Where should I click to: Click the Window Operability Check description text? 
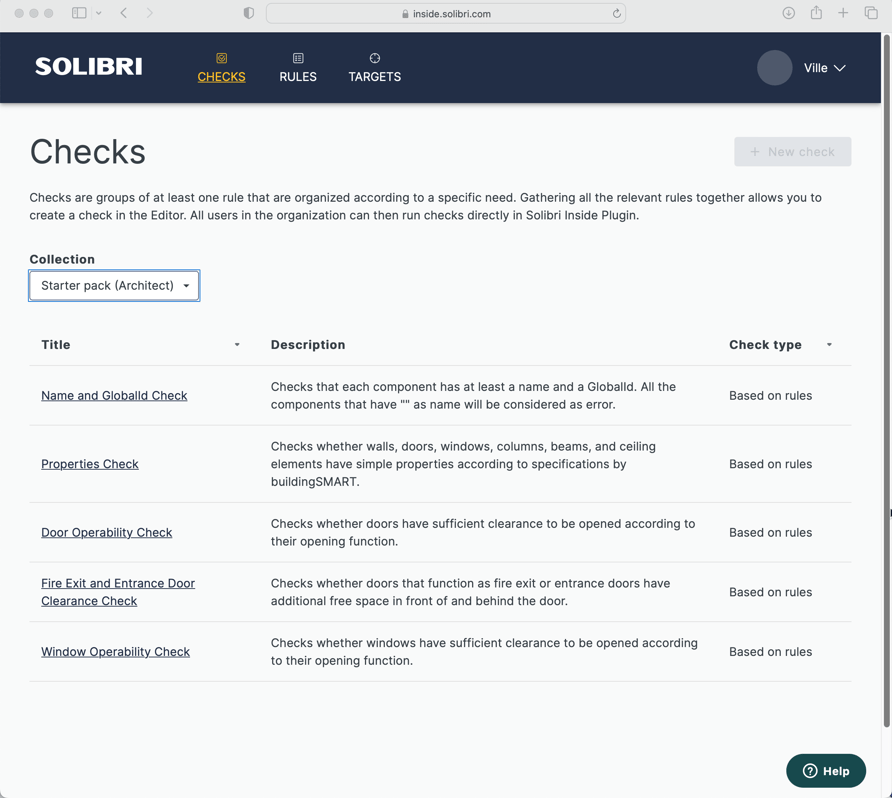click(484, 652)
